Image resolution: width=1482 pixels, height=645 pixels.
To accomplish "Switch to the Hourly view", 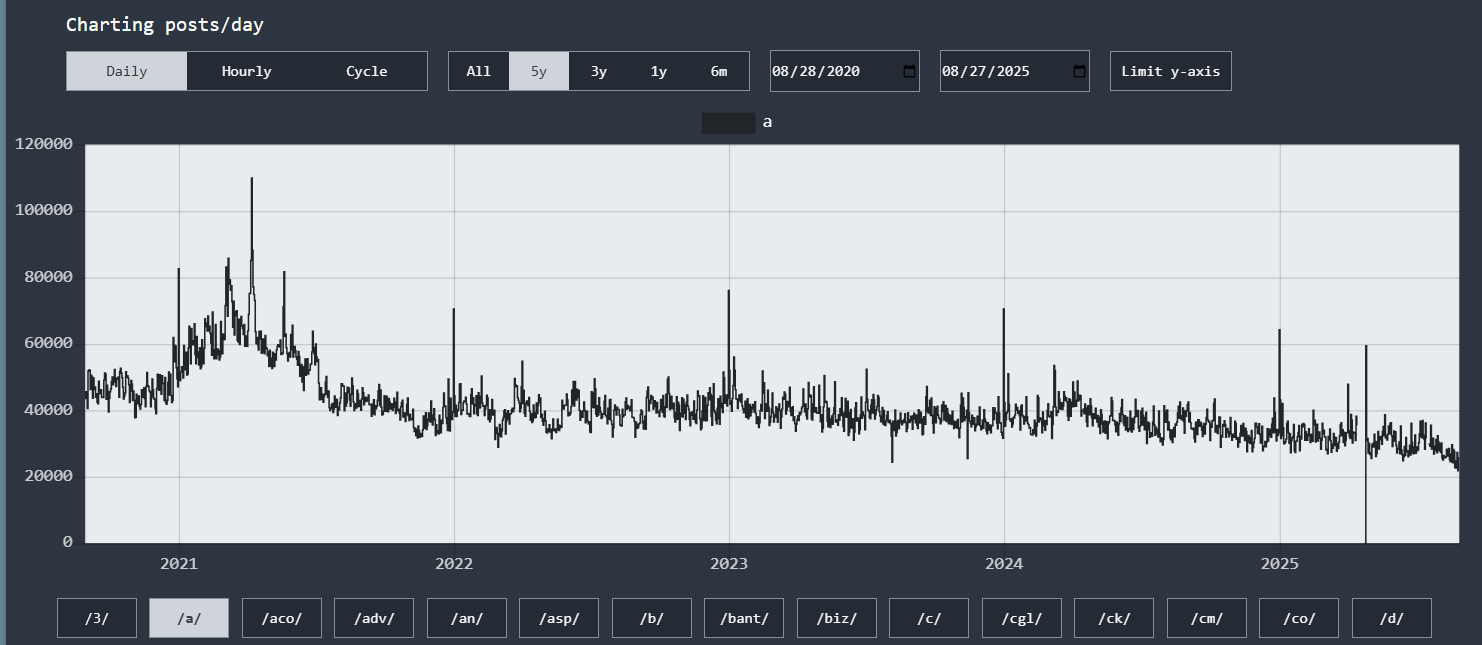I will coord(247,71).
